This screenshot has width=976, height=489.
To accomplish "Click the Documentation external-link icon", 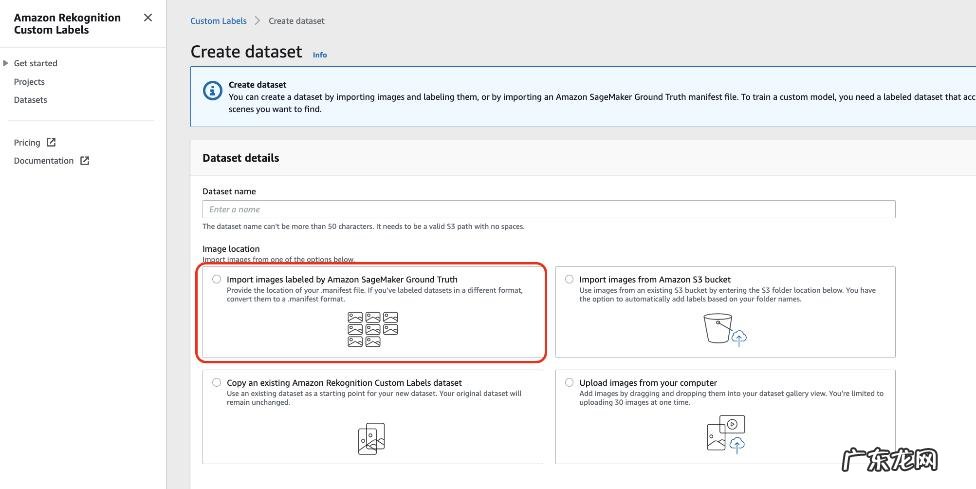I will (x=84, y=161).
